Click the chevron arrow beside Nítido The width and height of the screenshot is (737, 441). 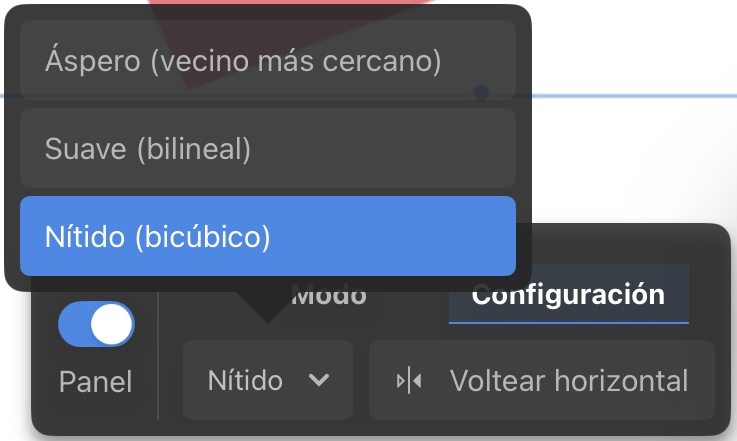coord(319,380)
